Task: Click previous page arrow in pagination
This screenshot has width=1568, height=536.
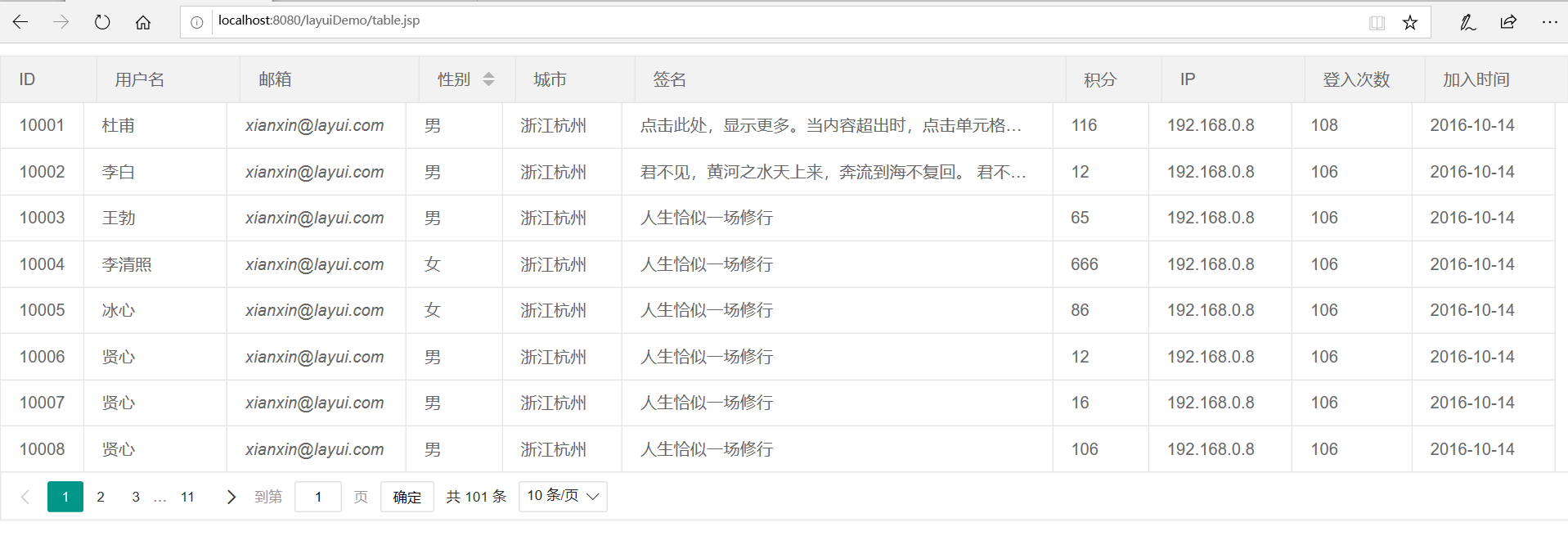Action: tap(25, 497)
